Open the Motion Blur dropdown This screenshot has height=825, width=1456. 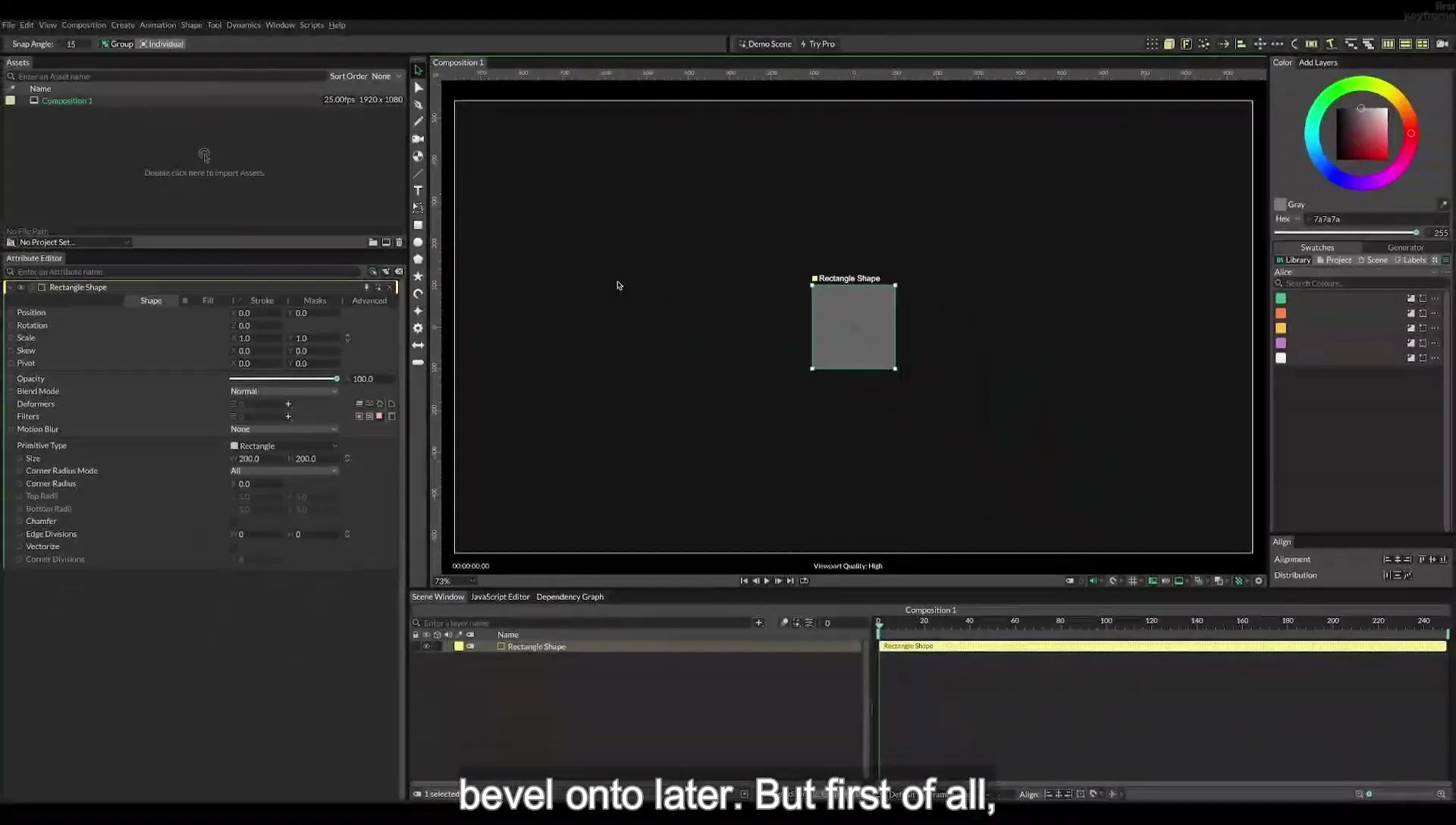tap(284, 429)
